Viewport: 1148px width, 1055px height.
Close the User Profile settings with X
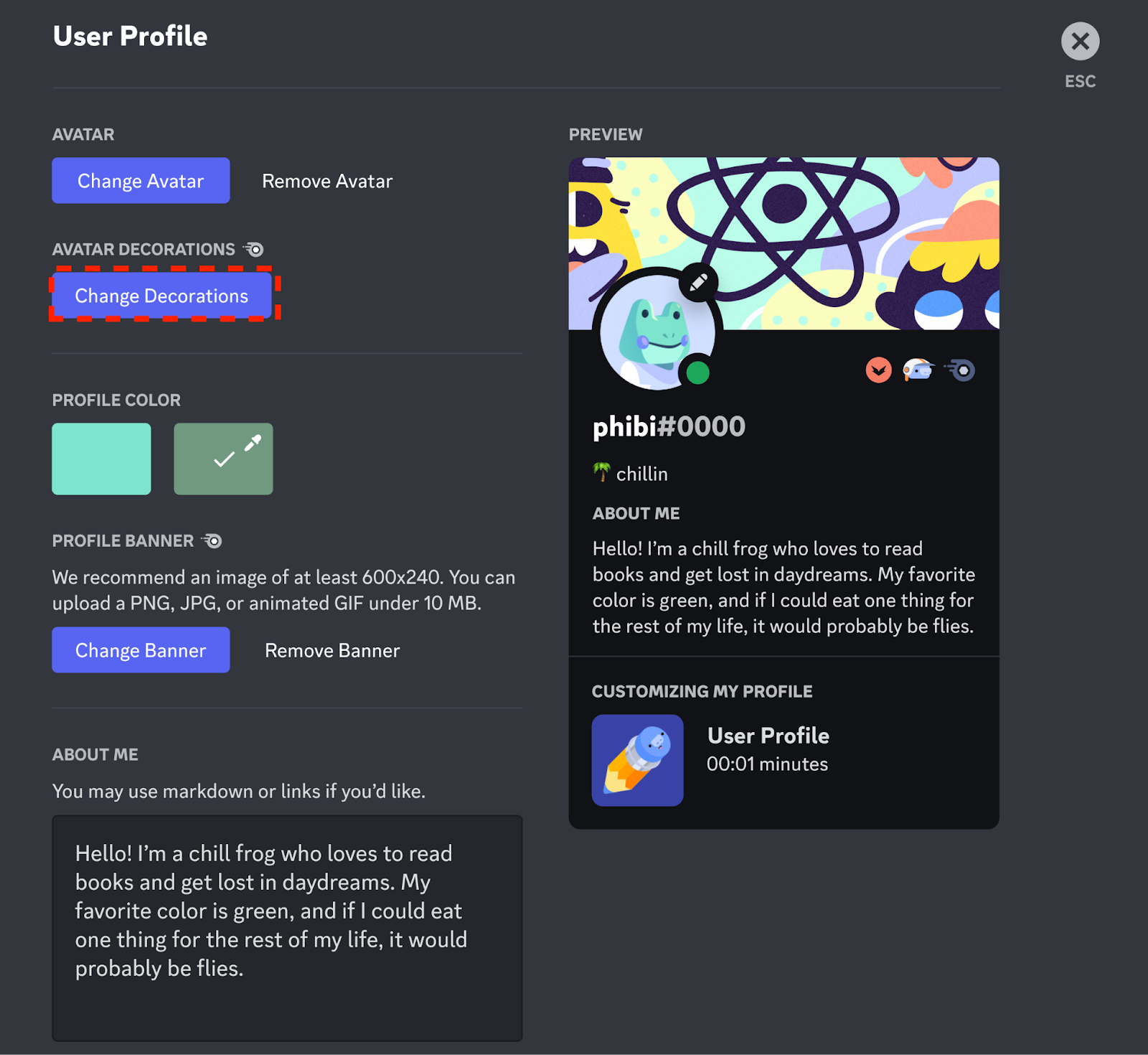coord(1080,42)
